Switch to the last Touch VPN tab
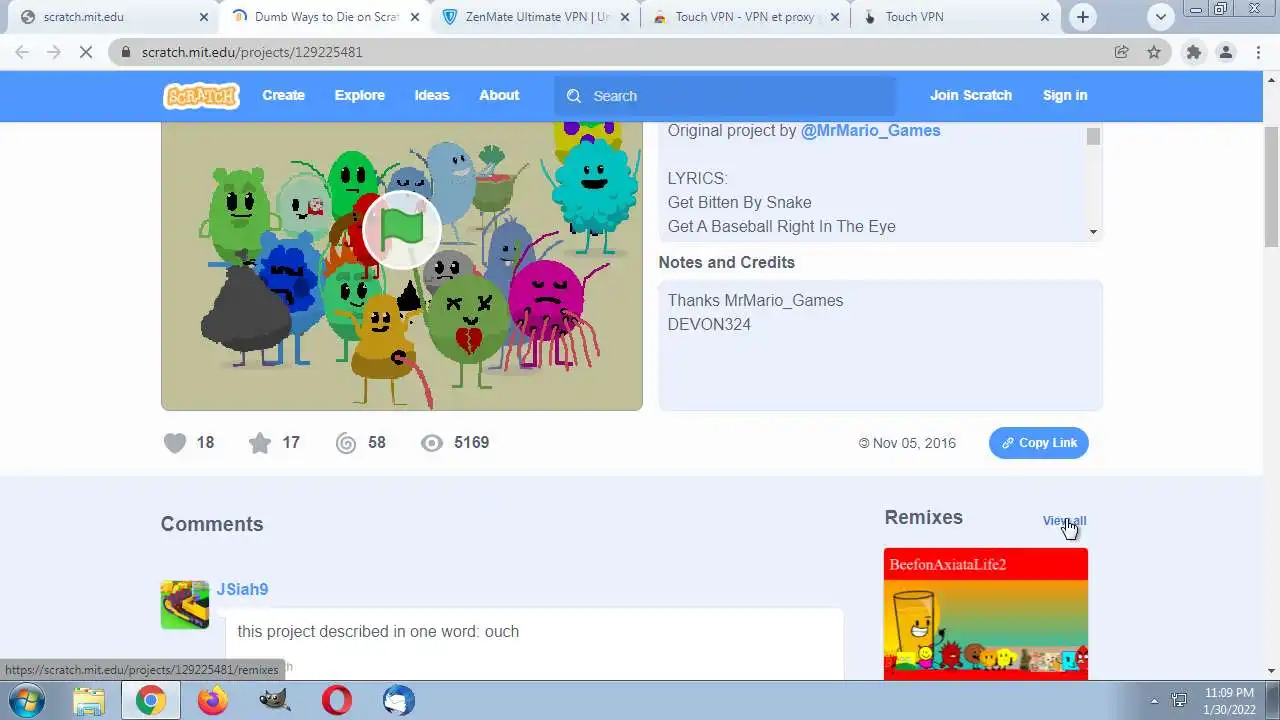The image size is (1280, 720). point(955,17)
